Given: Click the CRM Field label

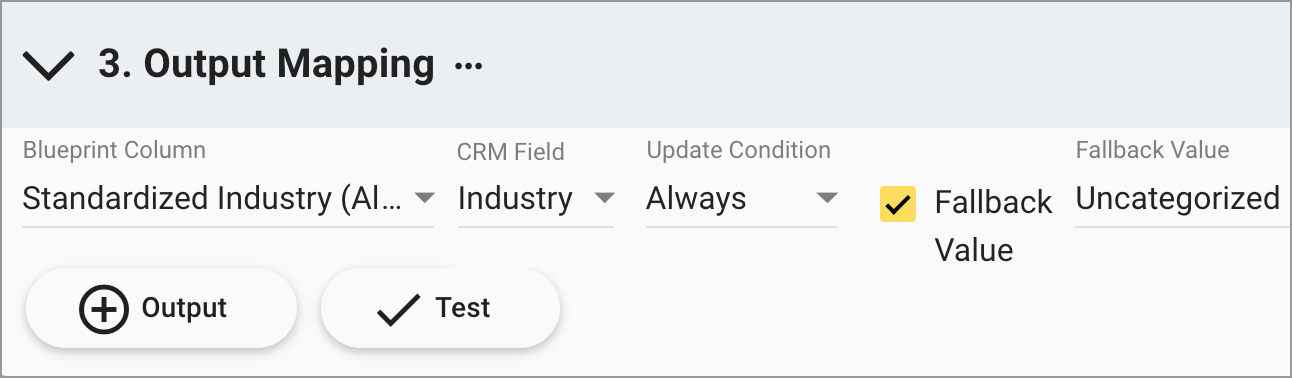Looking at the screenshot, I should coord(511,152).
